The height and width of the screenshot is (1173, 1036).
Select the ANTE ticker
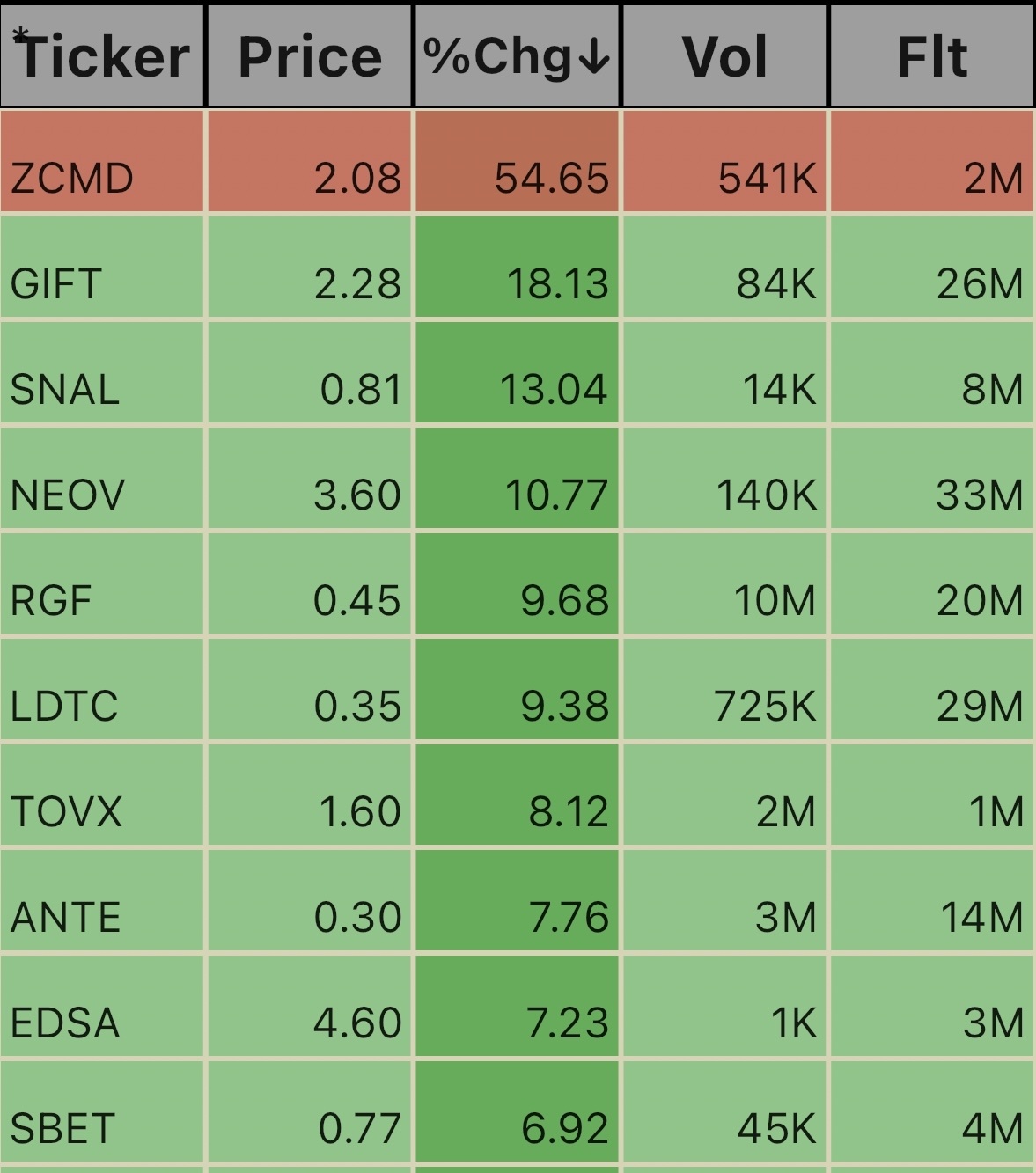66,918
